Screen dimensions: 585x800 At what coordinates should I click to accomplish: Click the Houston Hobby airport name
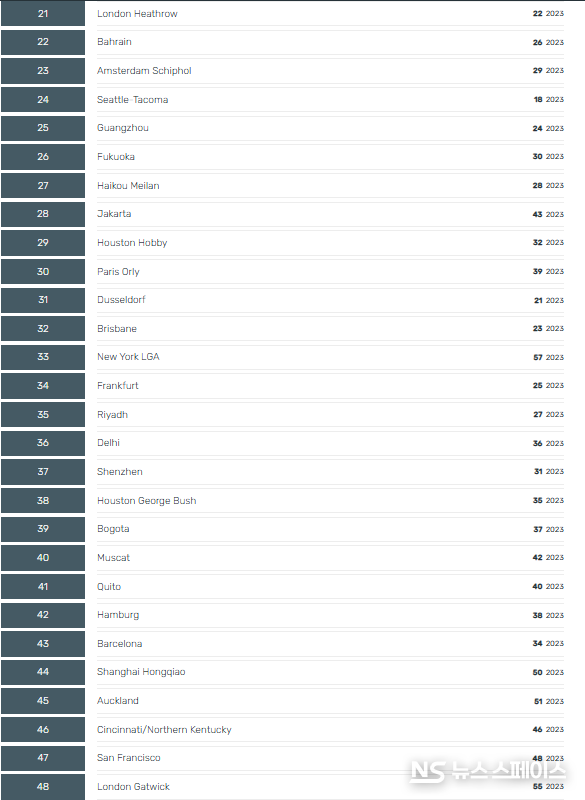[132, 243]
